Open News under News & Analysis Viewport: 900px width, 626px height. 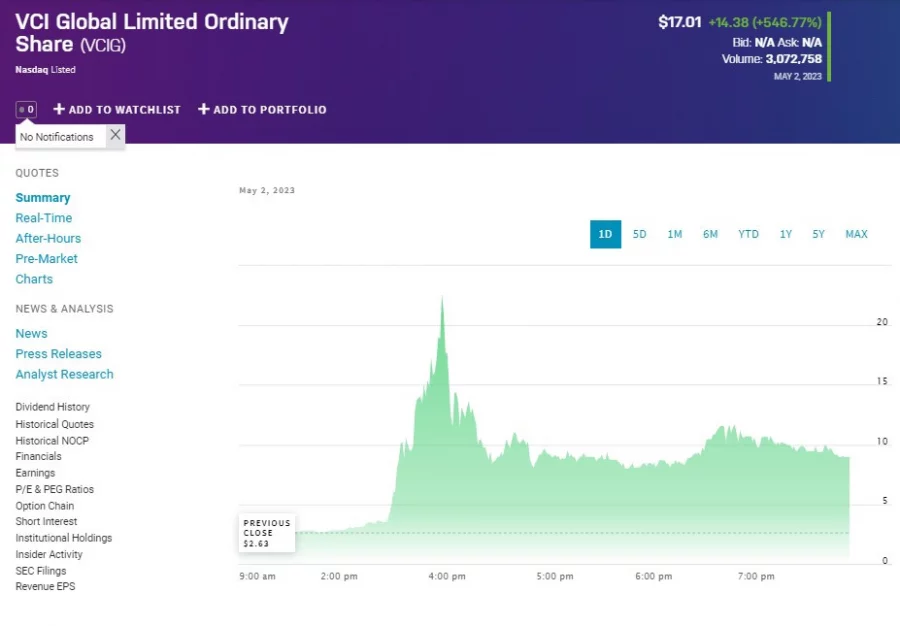point(31,333)
